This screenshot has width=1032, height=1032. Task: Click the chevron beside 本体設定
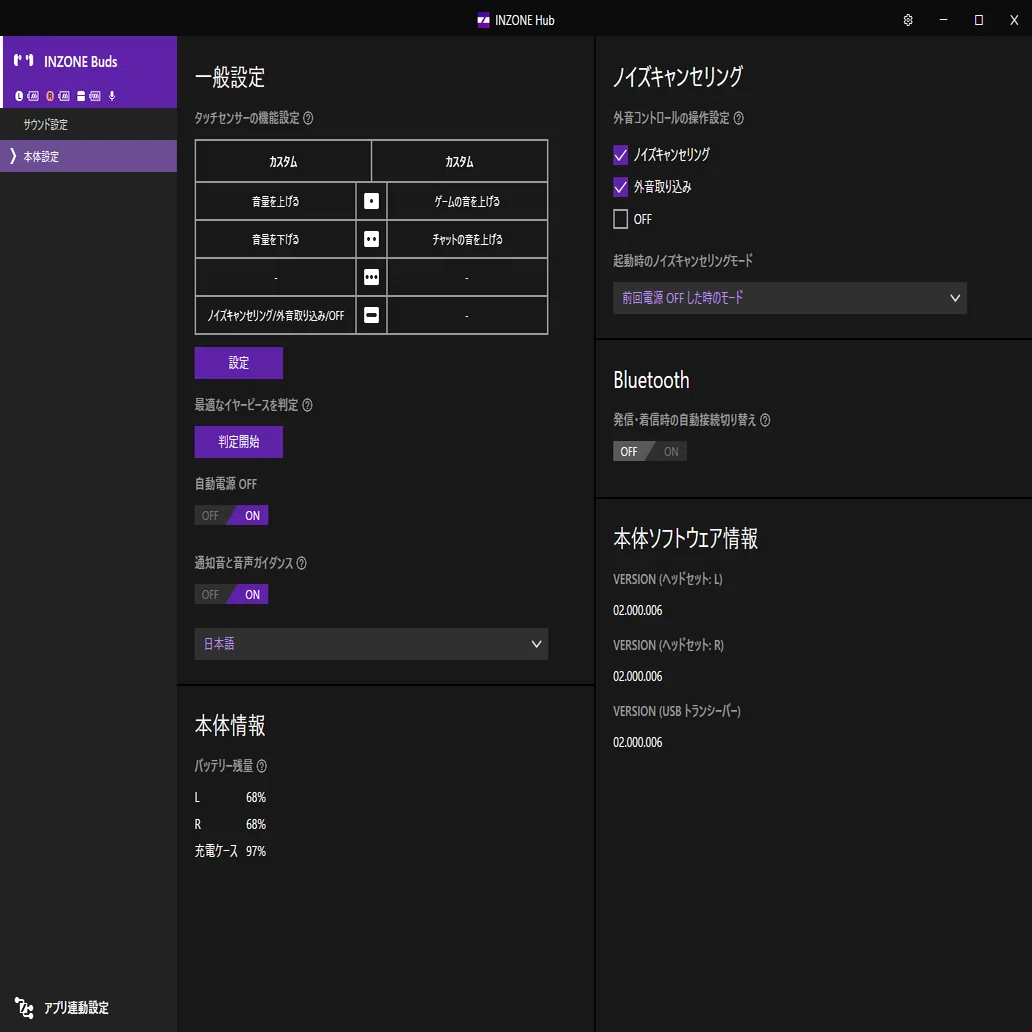13,156
